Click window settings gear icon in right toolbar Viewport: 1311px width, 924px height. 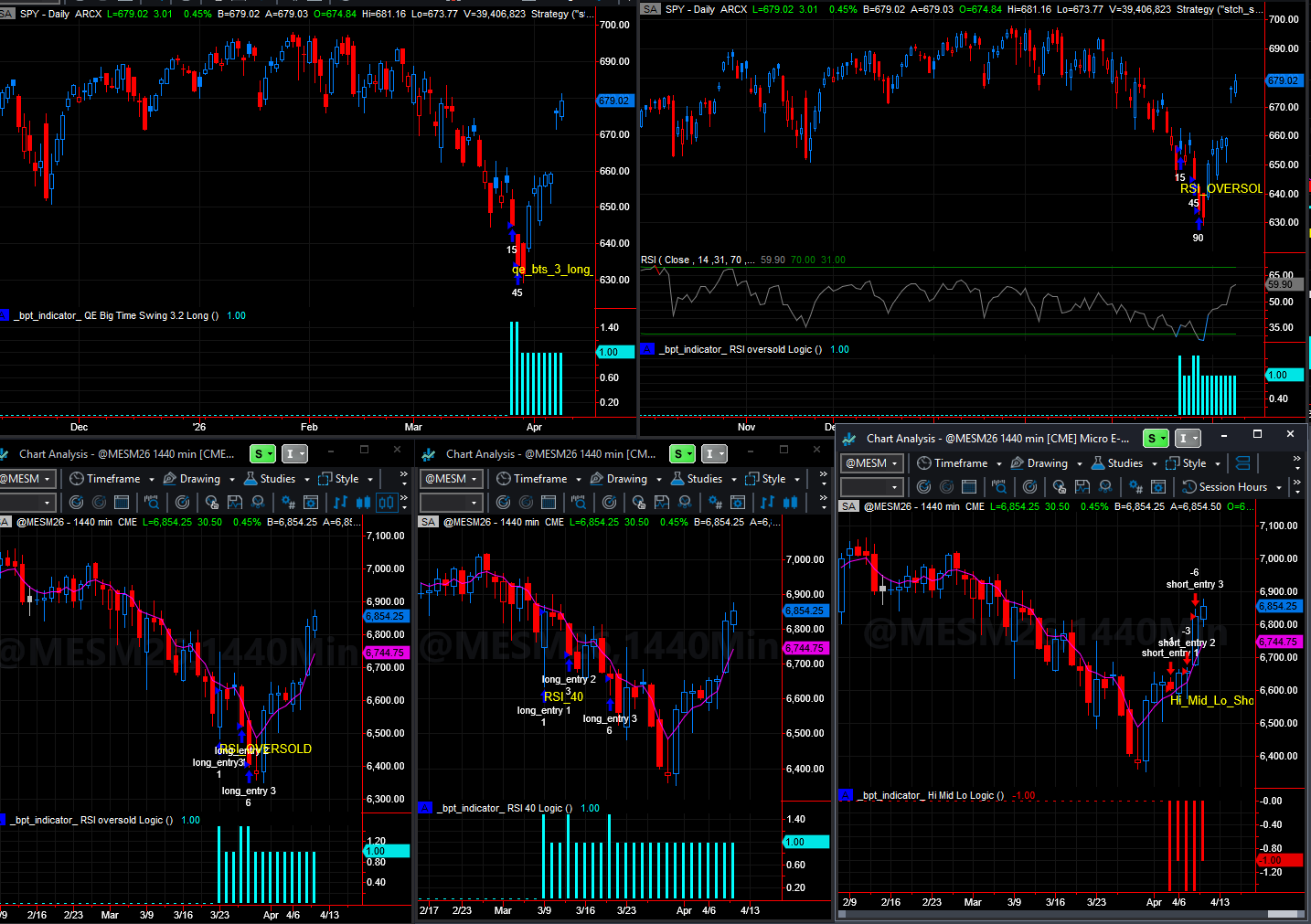[x=1157, y=487]
